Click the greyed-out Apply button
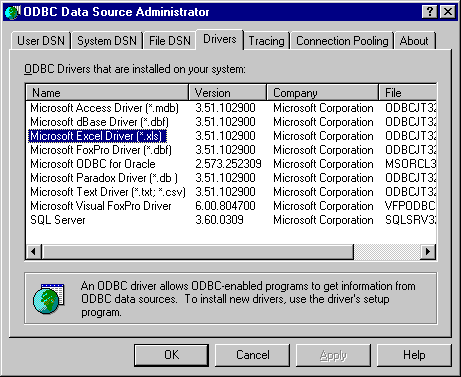This screenshot has height=377, width=461. (x=333, y=355)
